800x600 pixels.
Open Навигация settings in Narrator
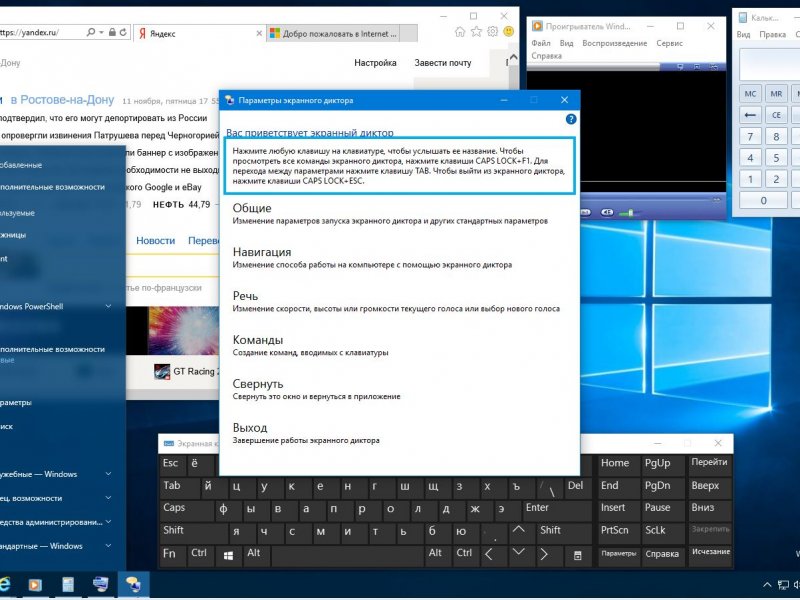tap(372, 258)
